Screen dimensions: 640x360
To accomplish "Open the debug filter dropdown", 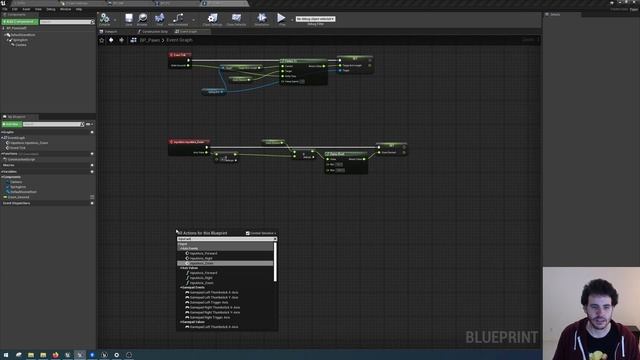I will pyautogui.click(x=316, y=19).
